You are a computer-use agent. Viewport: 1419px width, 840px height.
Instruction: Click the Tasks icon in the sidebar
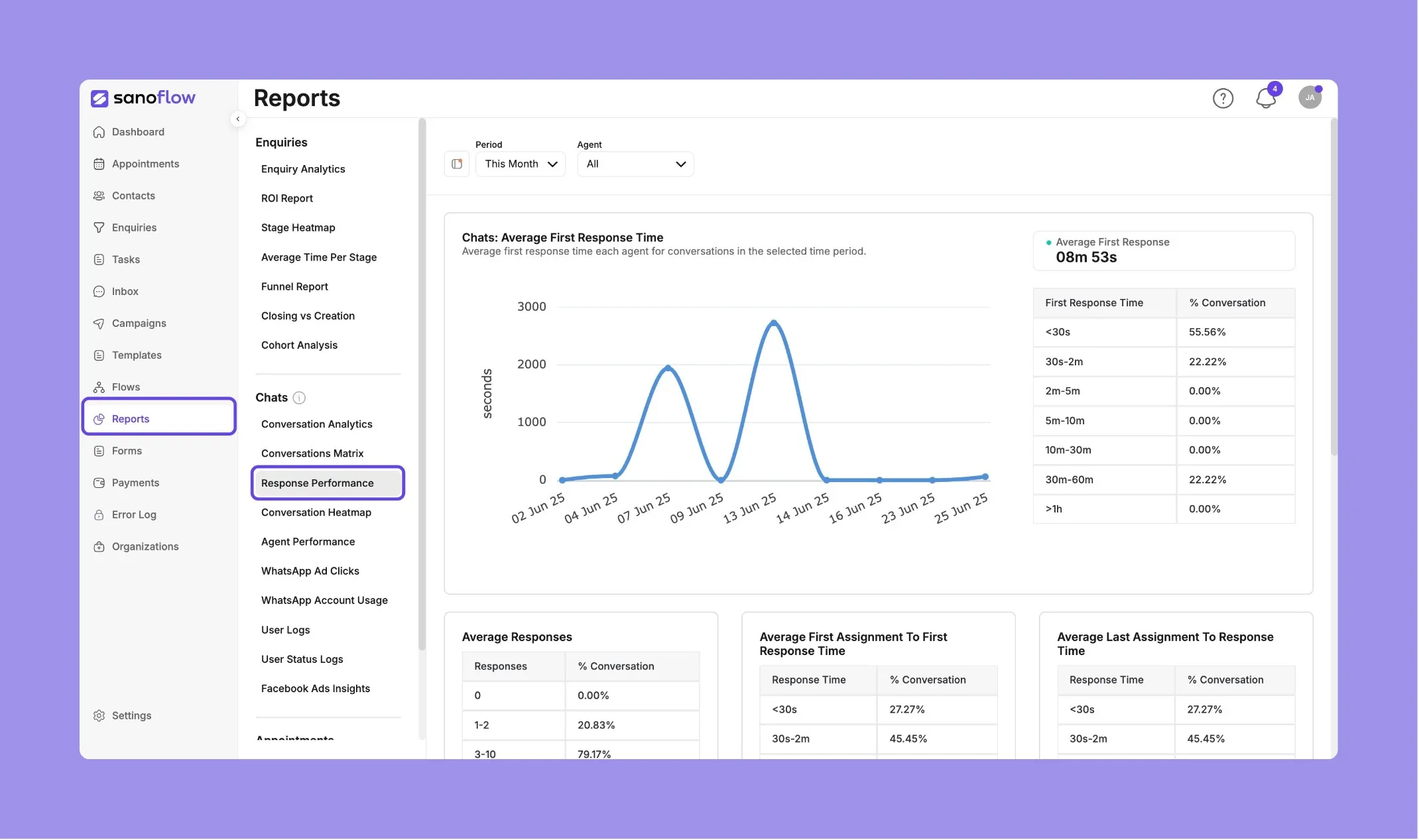(99, 259)
